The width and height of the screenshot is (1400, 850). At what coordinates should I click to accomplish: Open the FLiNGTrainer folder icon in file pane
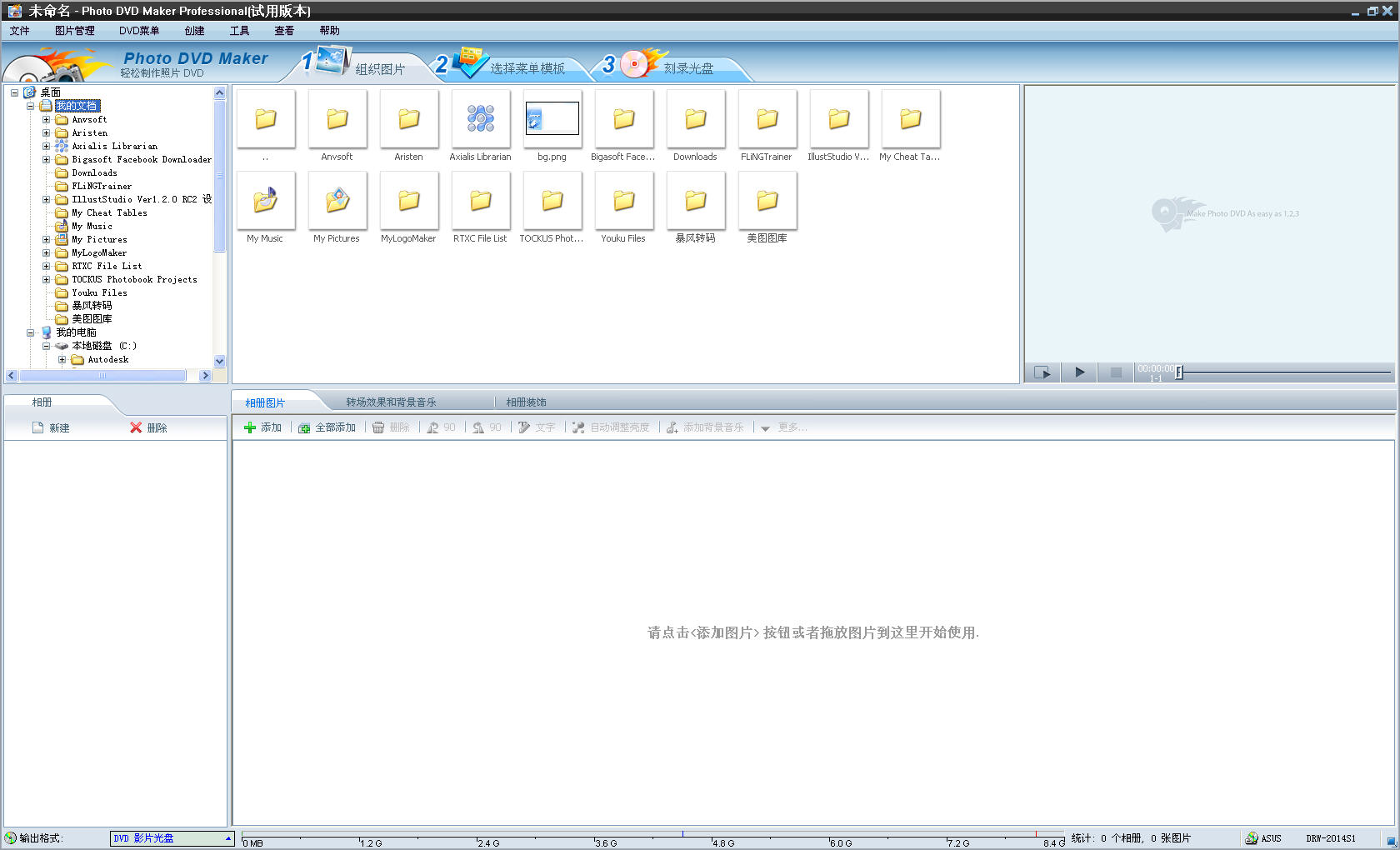(767, 119)
